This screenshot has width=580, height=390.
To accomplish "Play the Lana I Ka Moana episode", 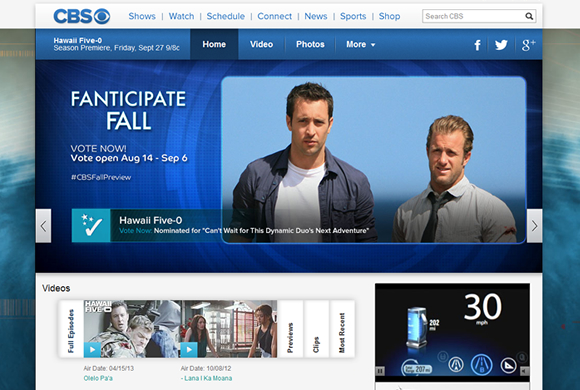I will 189,349.
